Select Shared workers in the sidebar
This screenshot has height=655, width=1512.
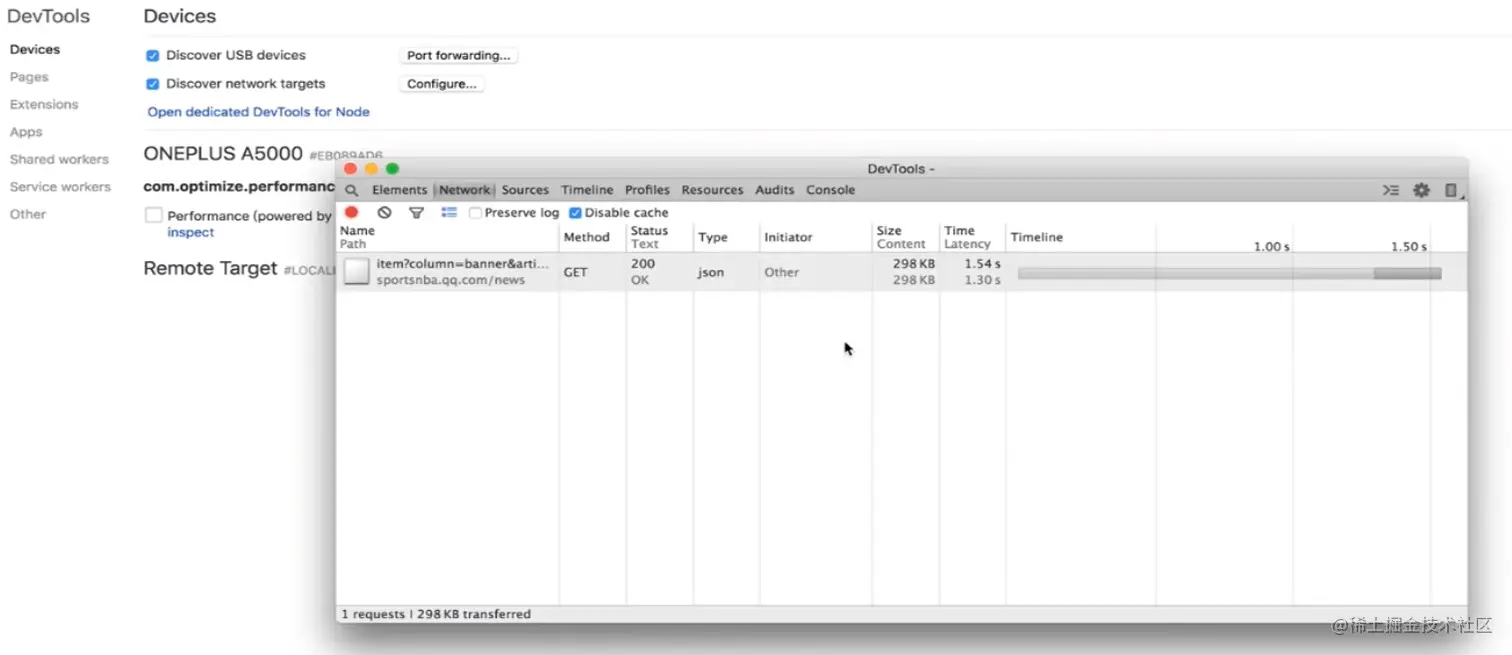point(59,159)
